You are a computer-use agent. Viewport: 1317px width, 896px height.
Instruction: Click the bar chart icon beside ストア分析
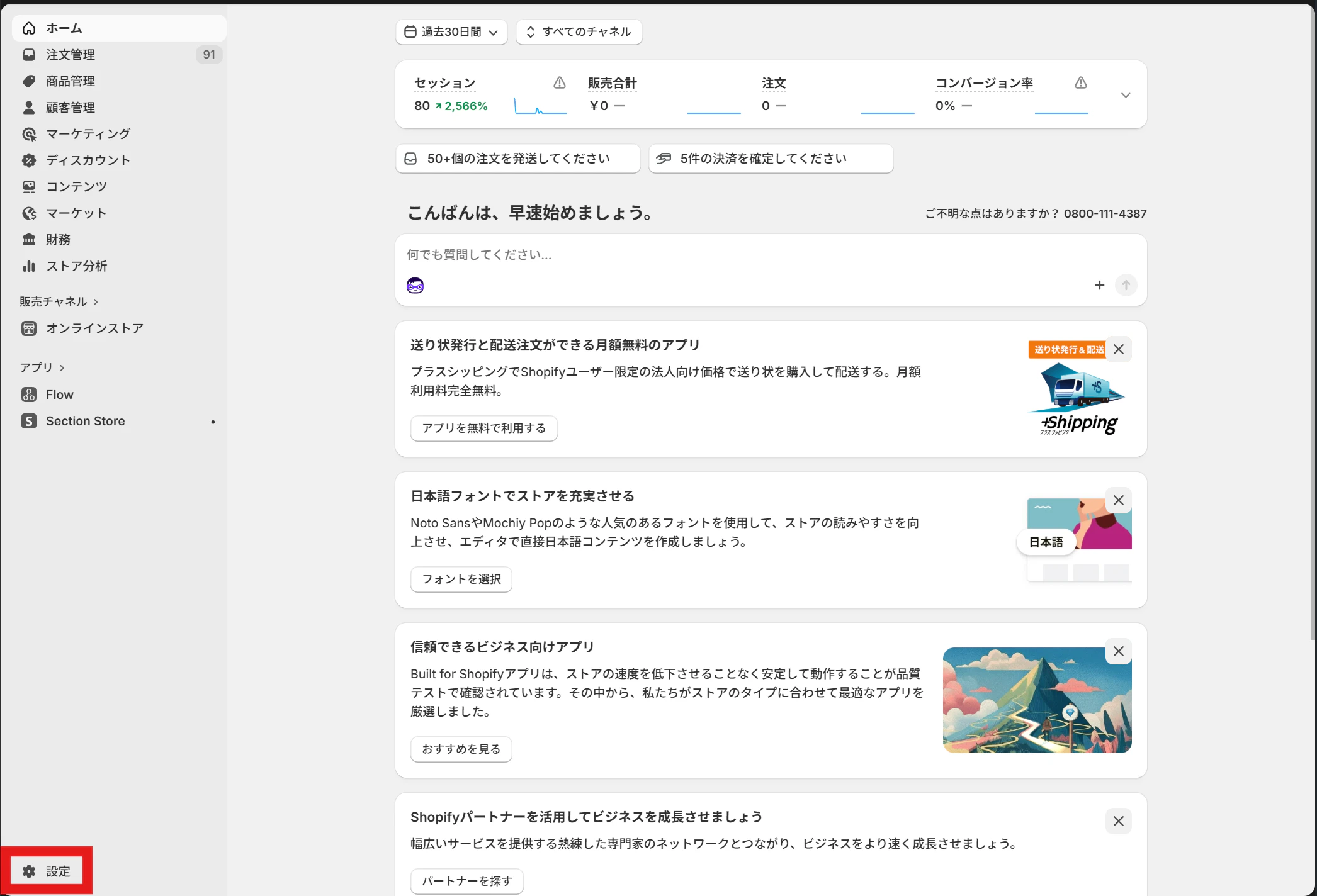(x=29, y=266)
